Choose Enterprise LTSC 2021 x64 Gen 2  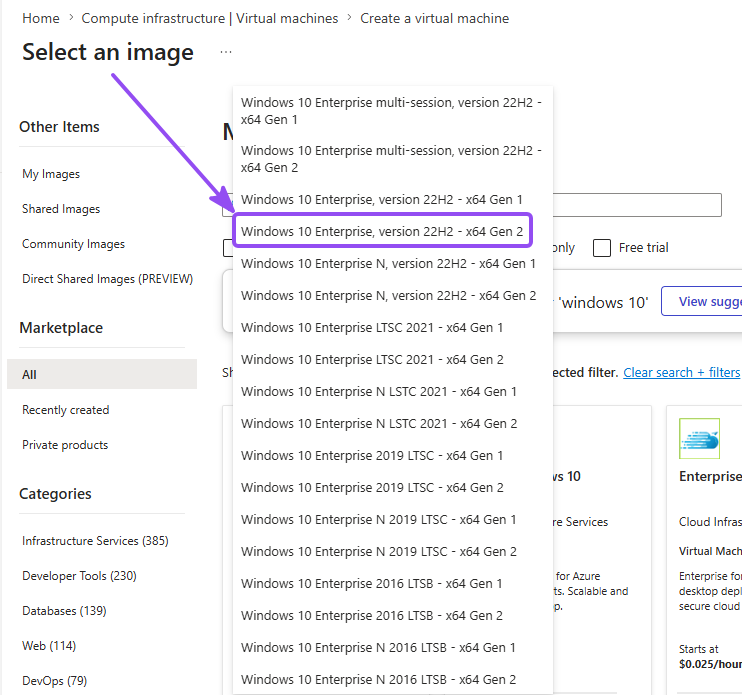(392, 360)
